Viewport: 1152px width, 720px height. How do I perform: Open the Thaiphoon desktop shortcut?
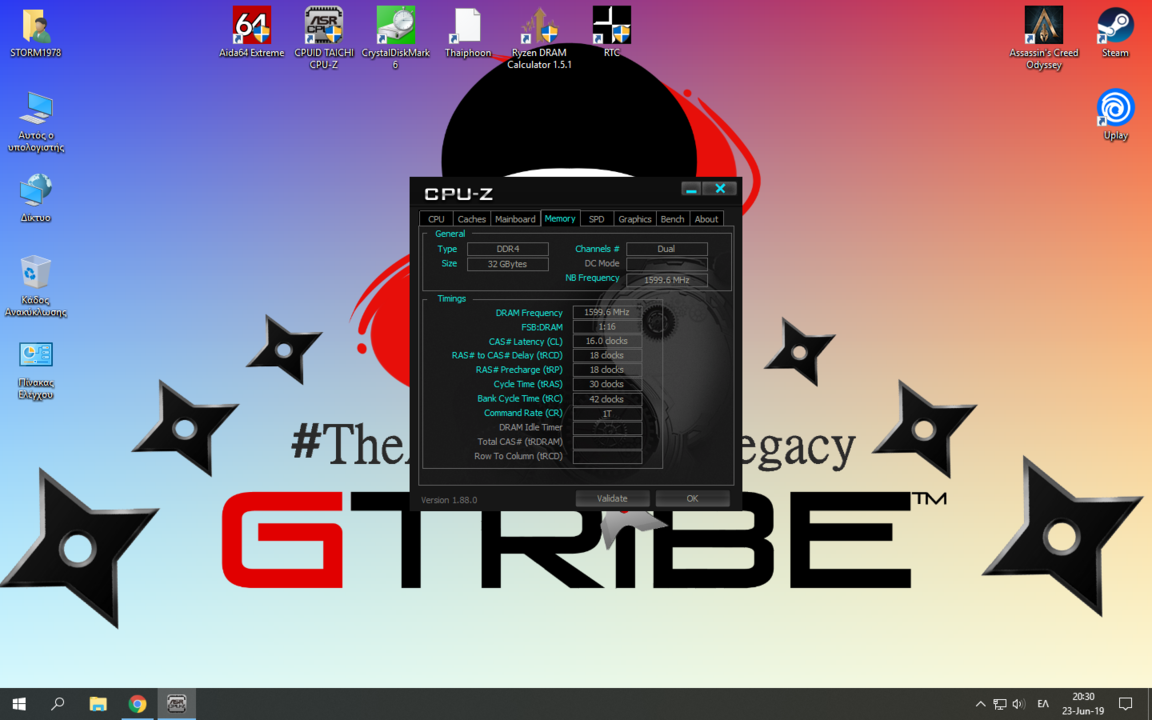[467, 33]
